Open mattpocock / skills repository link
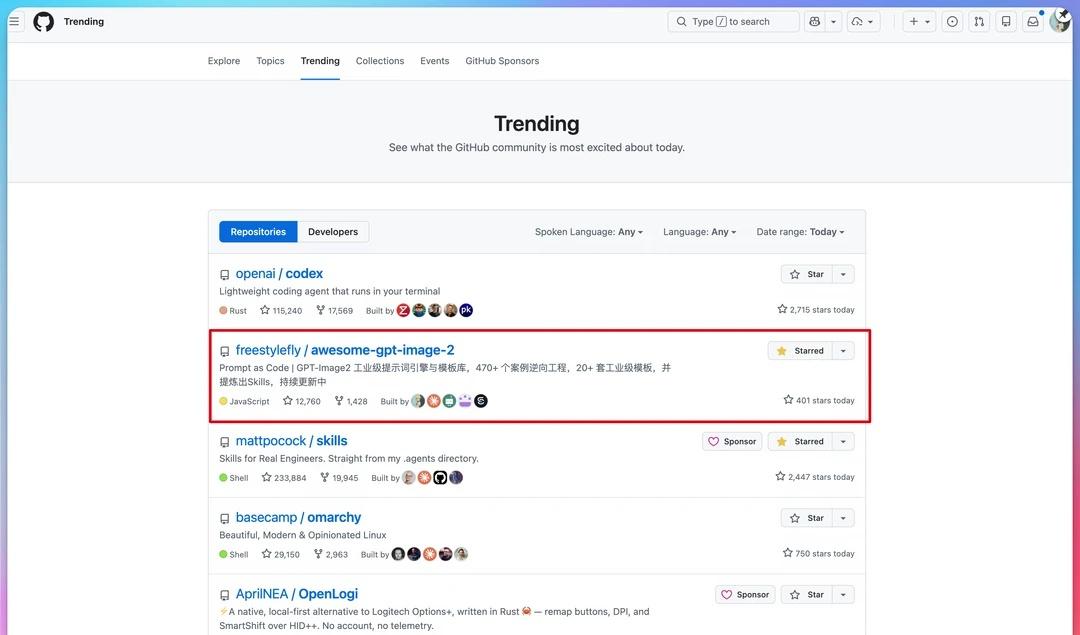This screenshot has height=635, width=1080. tap(291, 441)
